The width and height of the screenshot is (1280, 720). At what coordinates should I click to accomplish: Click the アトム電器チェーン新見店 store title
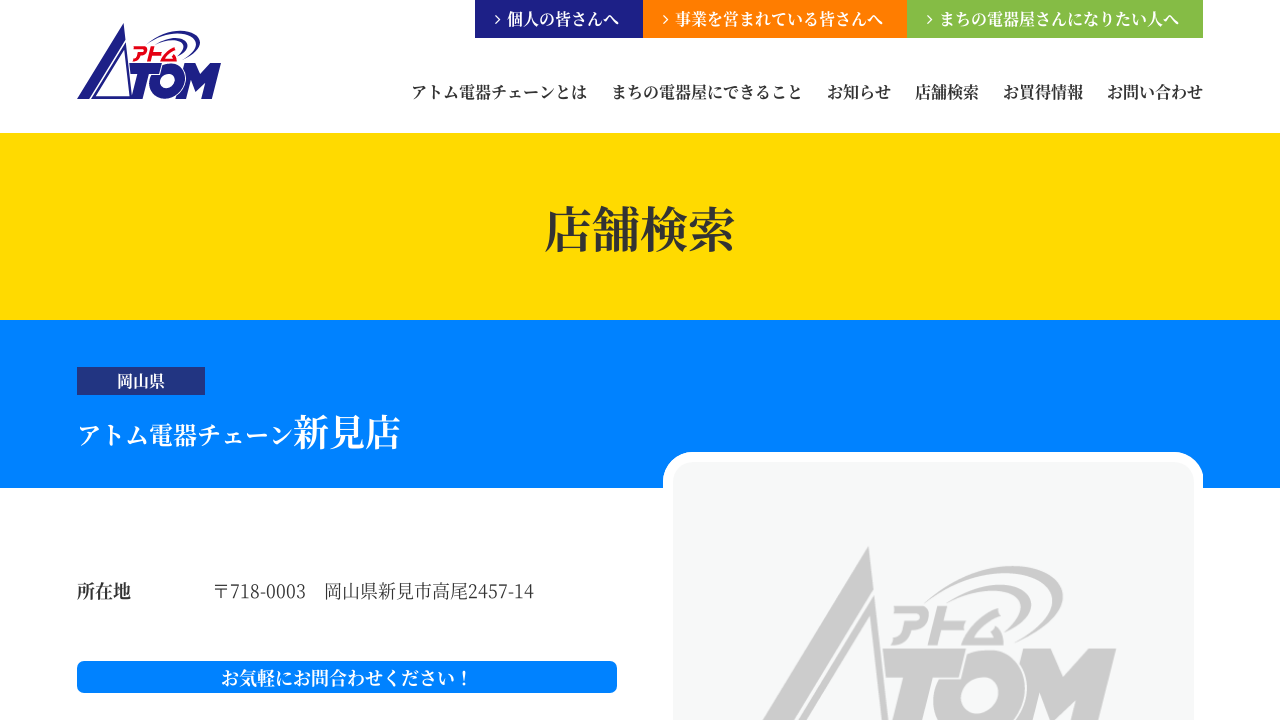[x=239, y=434]
